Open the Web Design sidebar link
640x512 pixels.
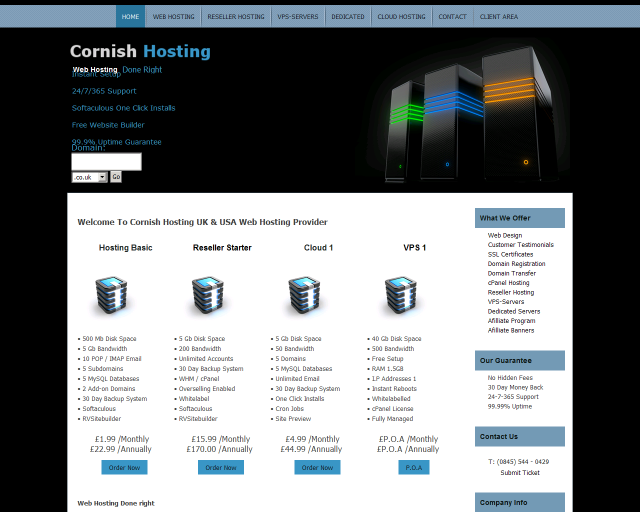[504, 235]
